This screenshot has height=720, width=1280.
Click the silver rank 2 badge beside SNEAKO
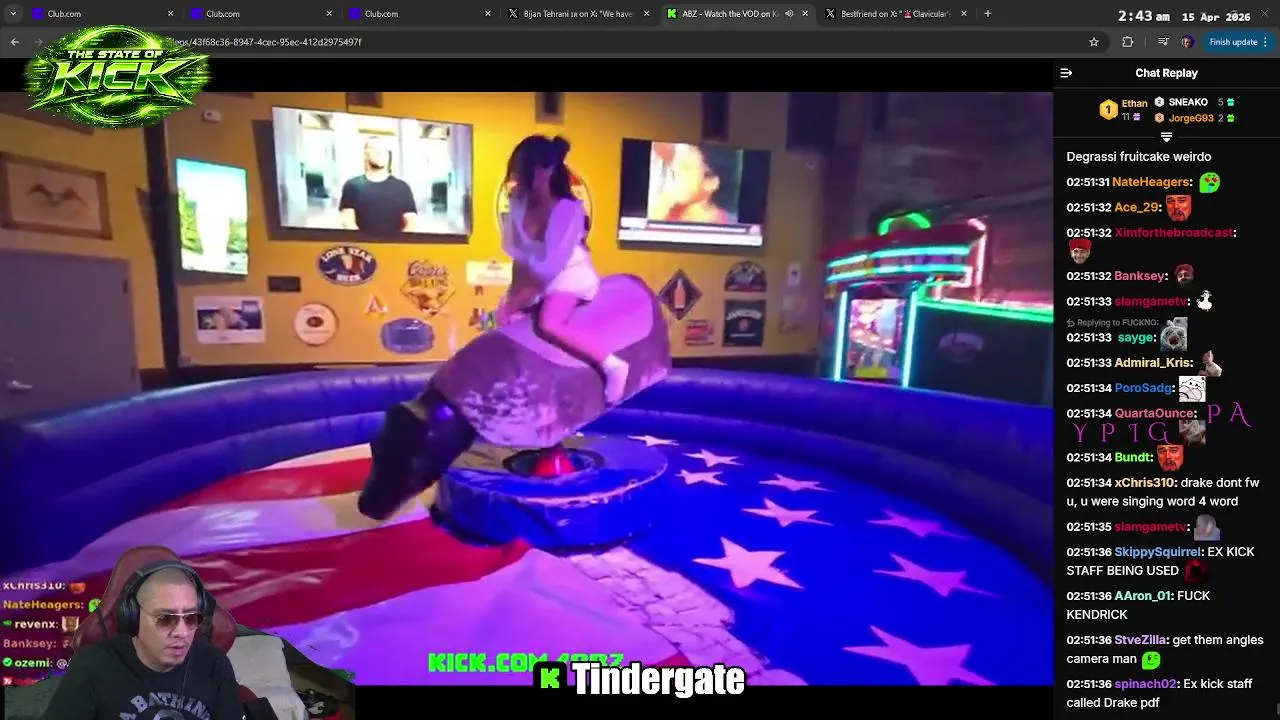pos(1159,102)
